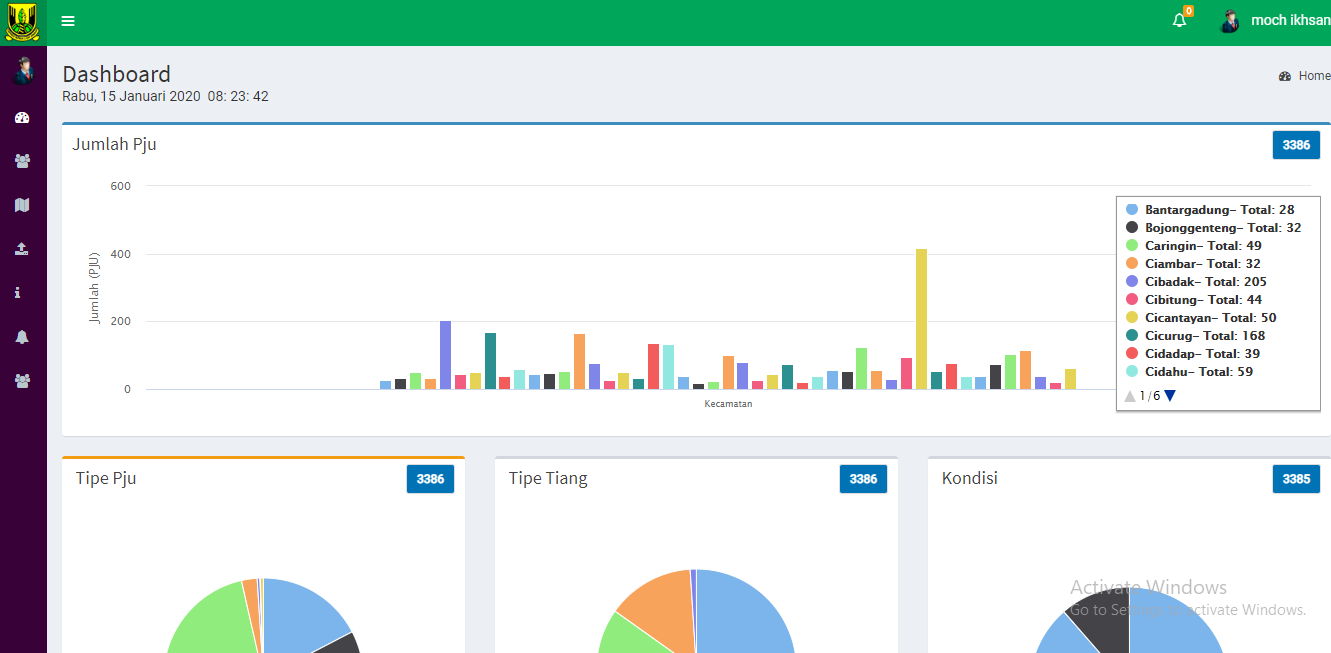Click the bell icon in sidebar
1331x653 pixels.
coord(22,337)
